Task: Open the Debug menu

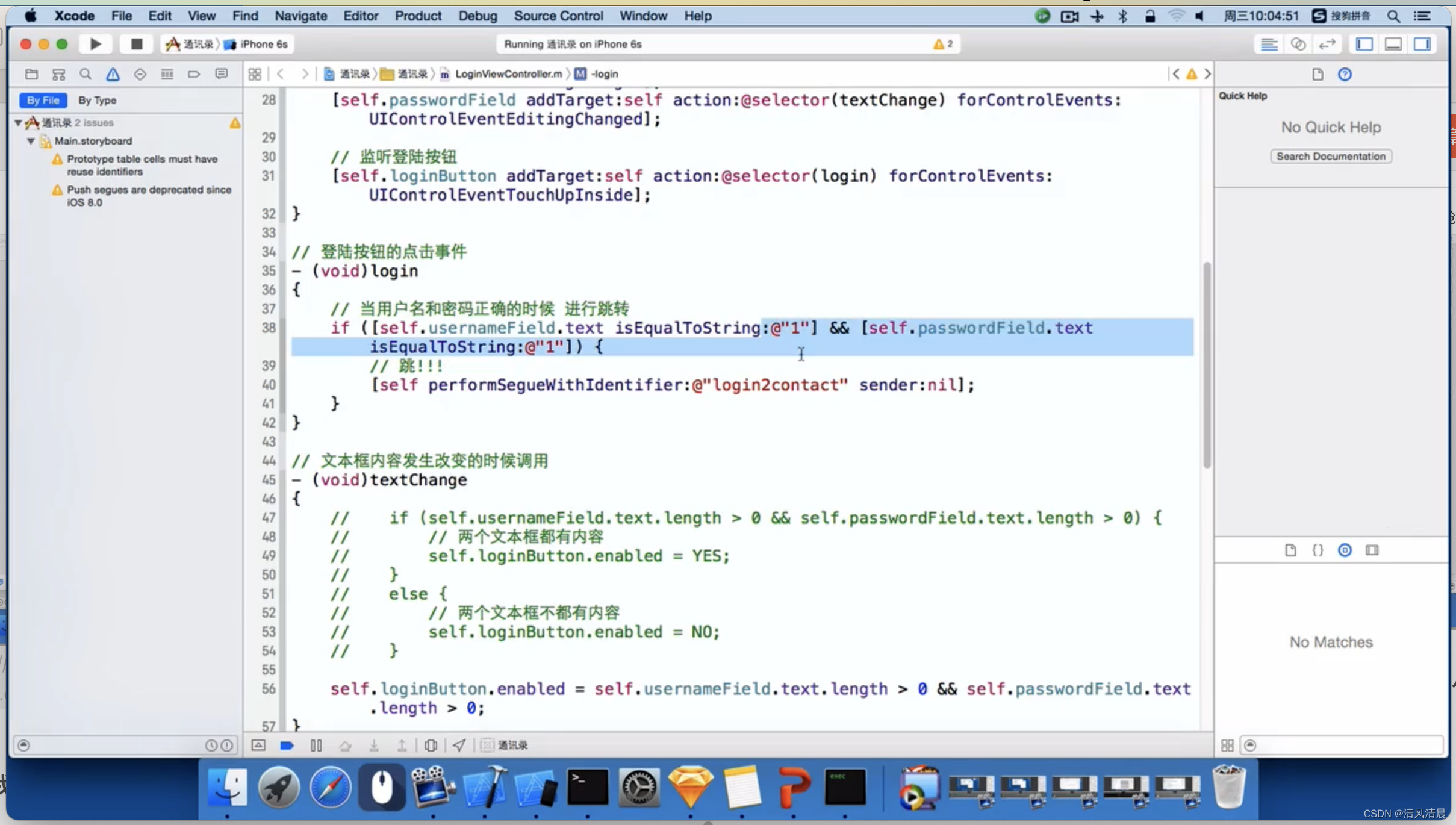Action: [x=478, y=16]
